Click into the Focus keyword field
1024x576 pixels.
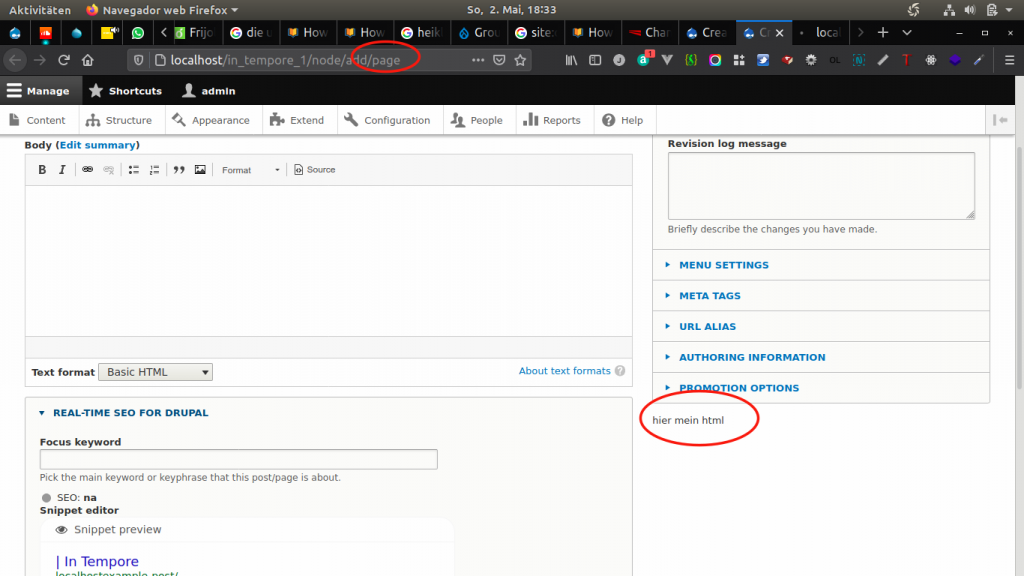[238, 459]
